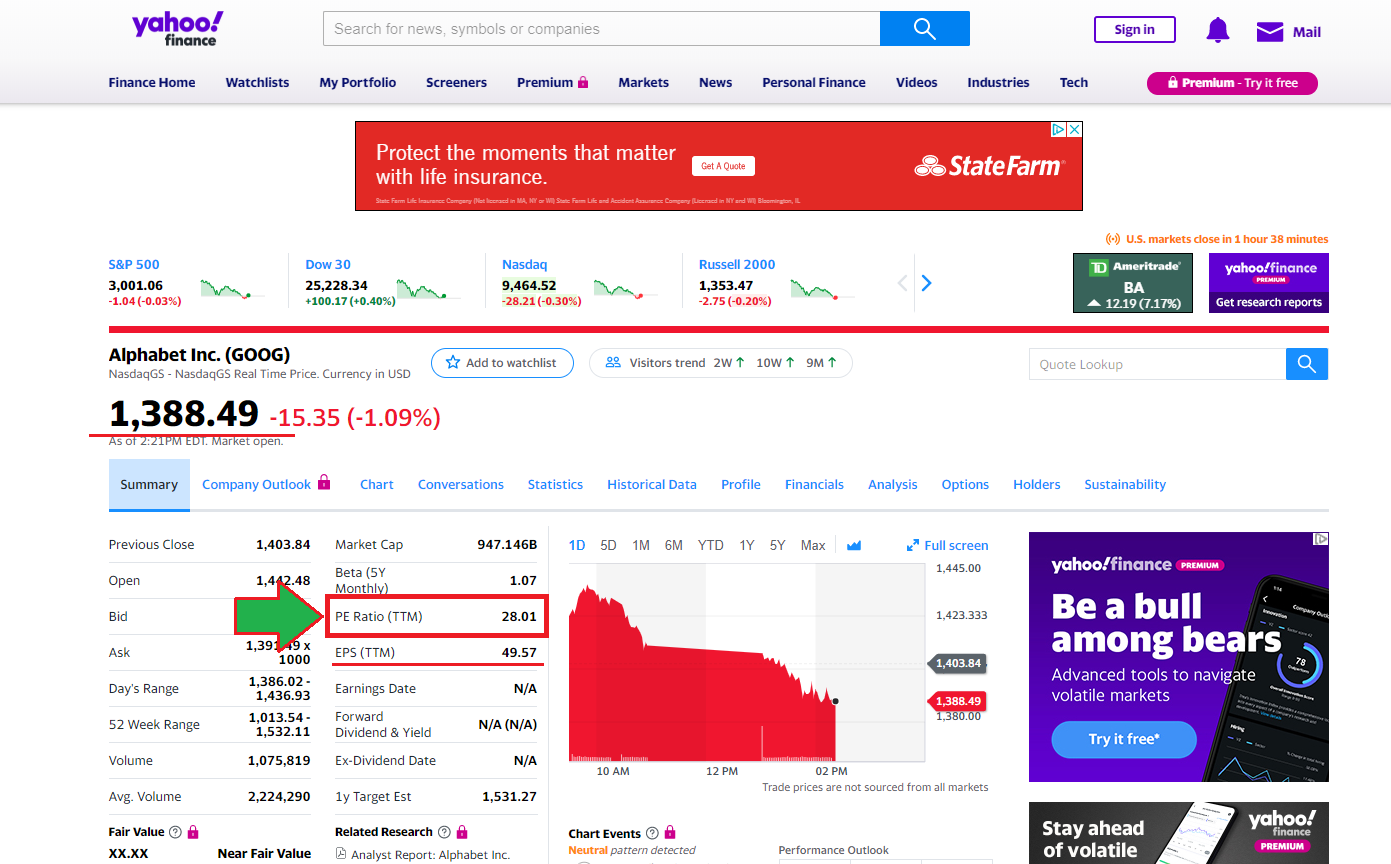Switch to the Company Outlook tab
This screenshot has height=864, width=1391.
[266, 484]
